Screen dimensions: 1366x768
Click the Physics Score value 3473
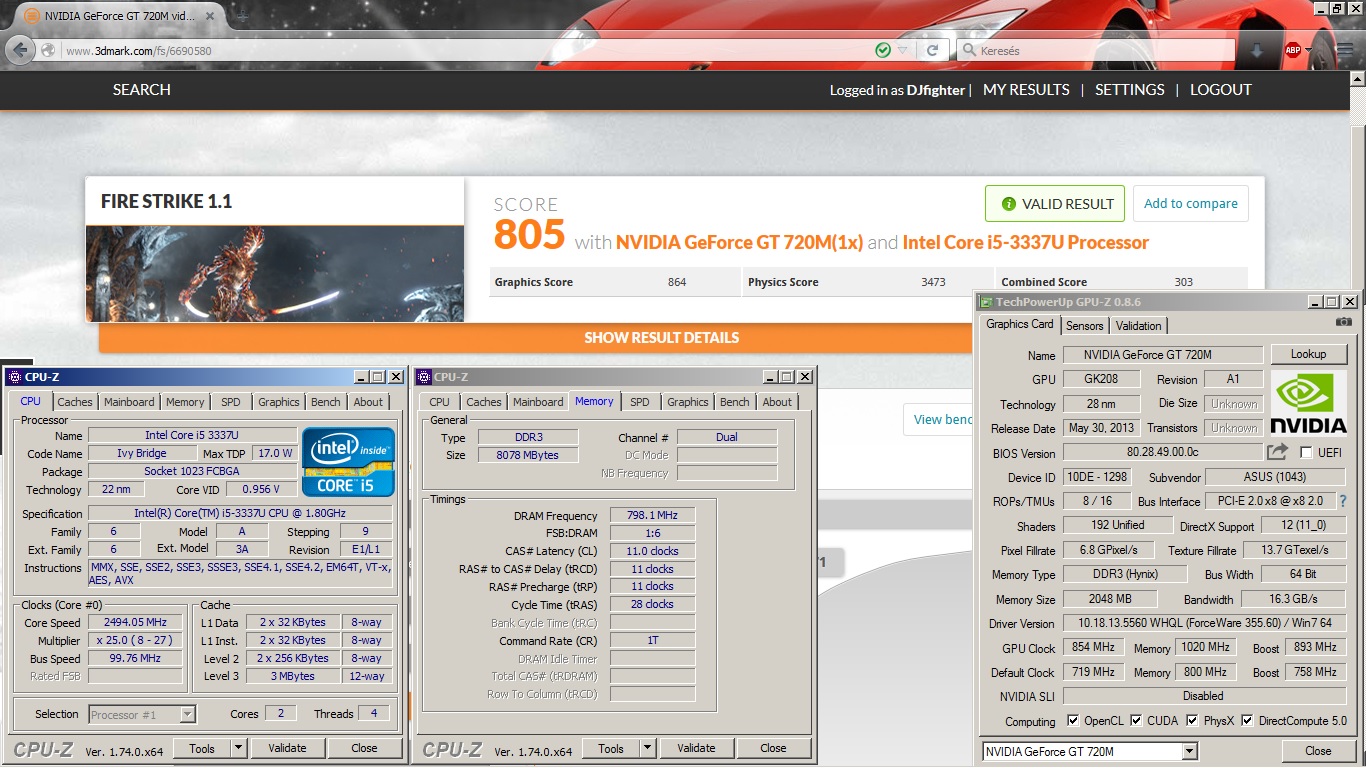[933, 282]
